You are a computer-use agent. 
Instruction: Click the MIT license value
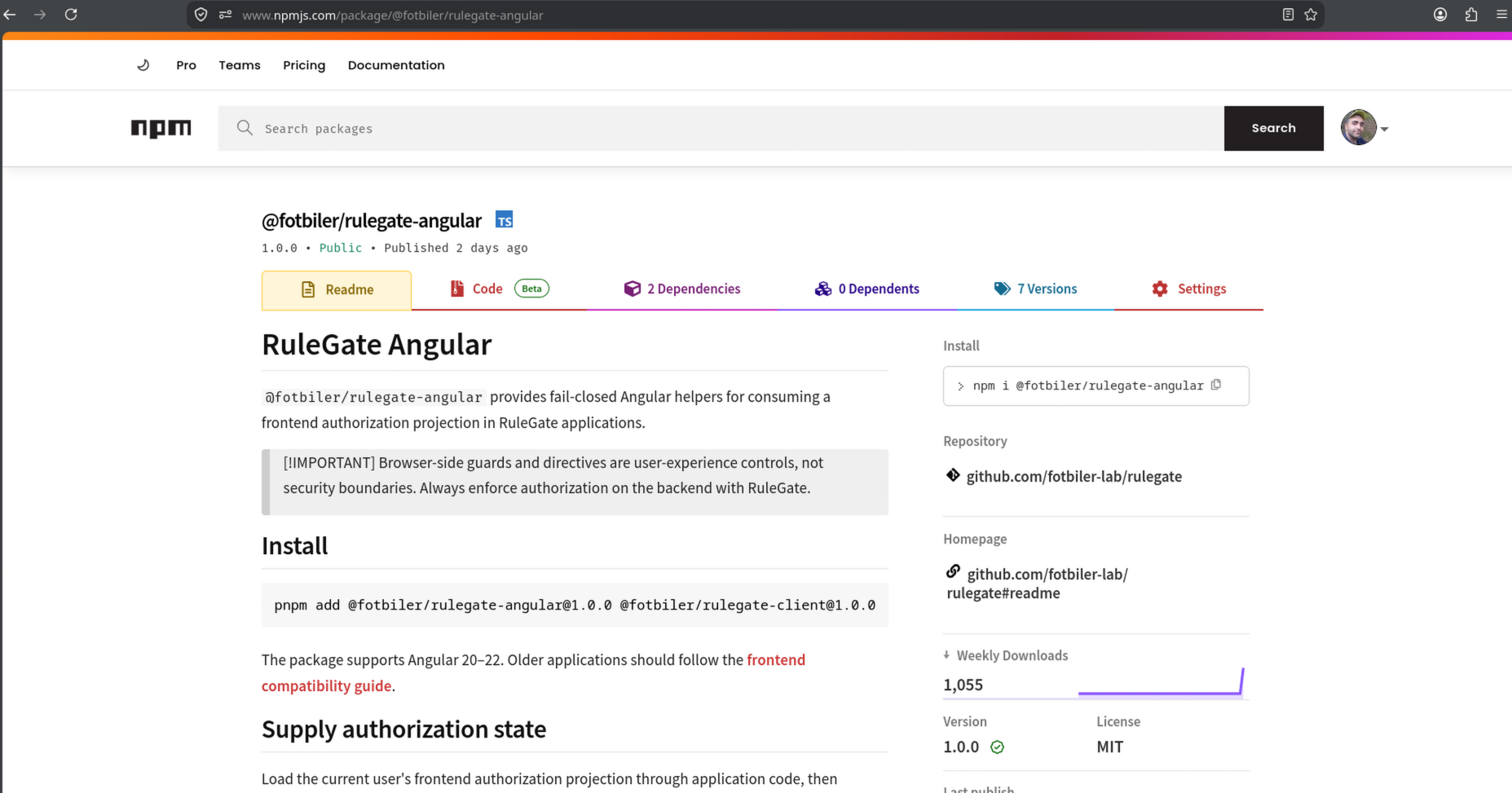pos(1109,747)
